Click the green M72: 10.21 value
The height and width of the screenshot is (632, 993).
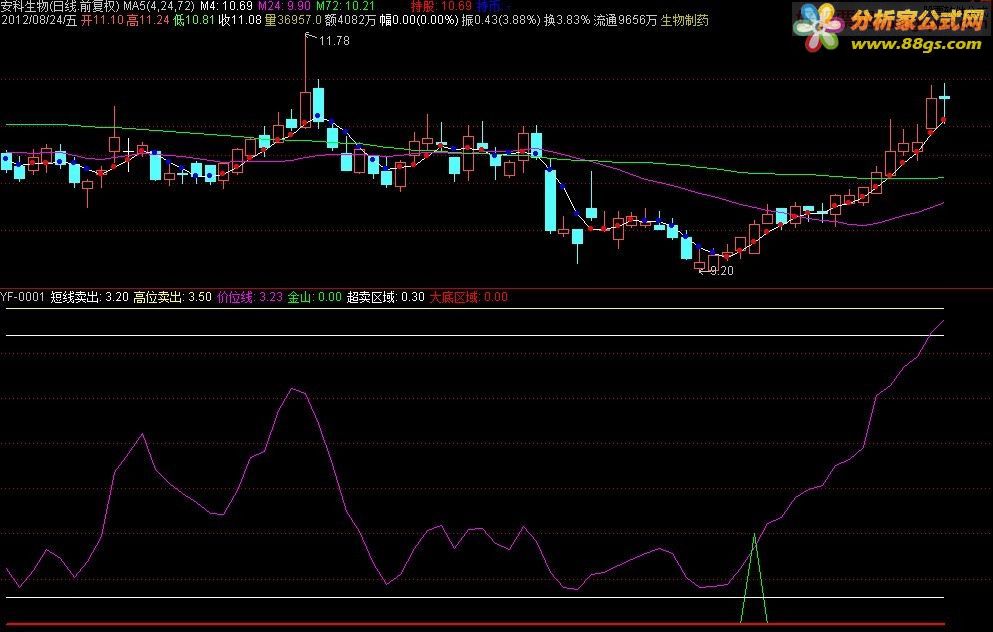click(345, 6)
